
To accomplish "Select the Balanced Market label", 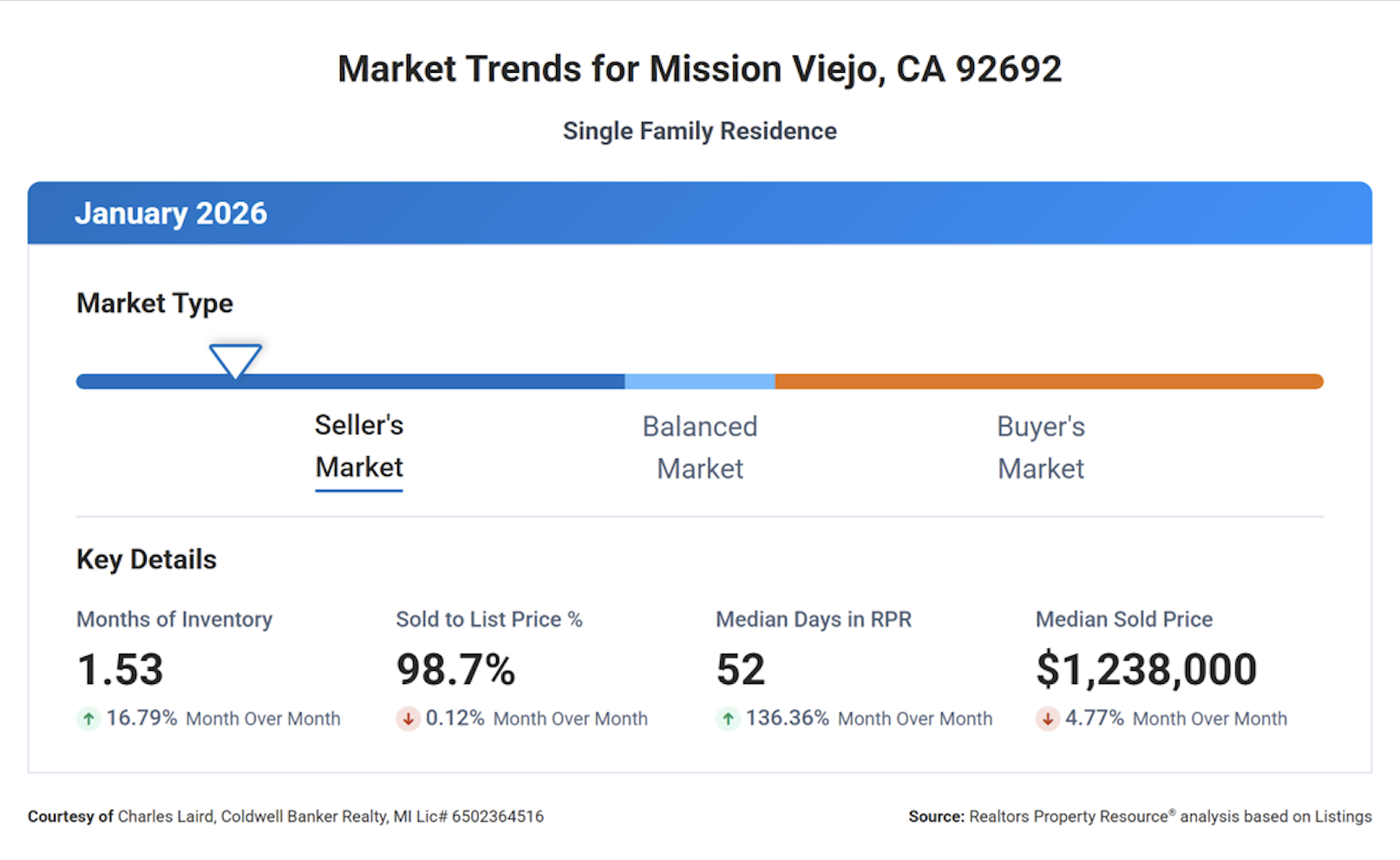I will [x=700, y=447].
